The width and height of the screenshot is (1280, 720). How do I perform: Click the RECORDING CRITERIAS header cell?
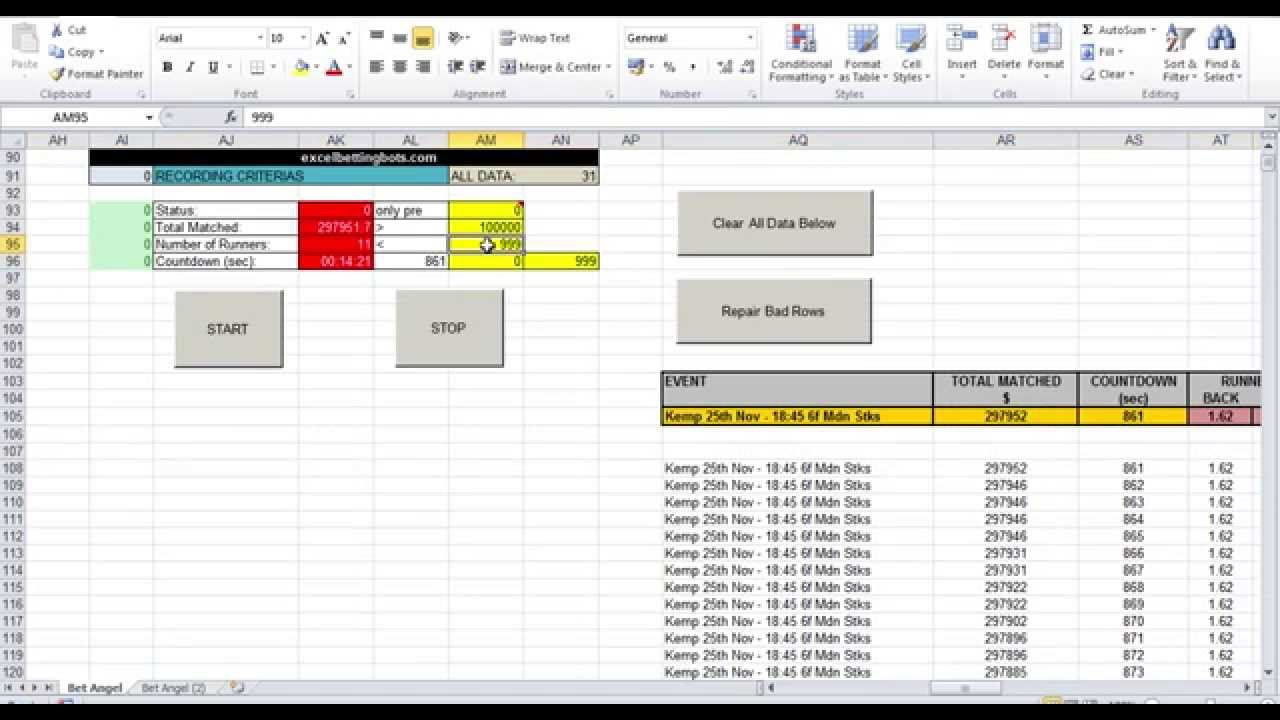301,176
